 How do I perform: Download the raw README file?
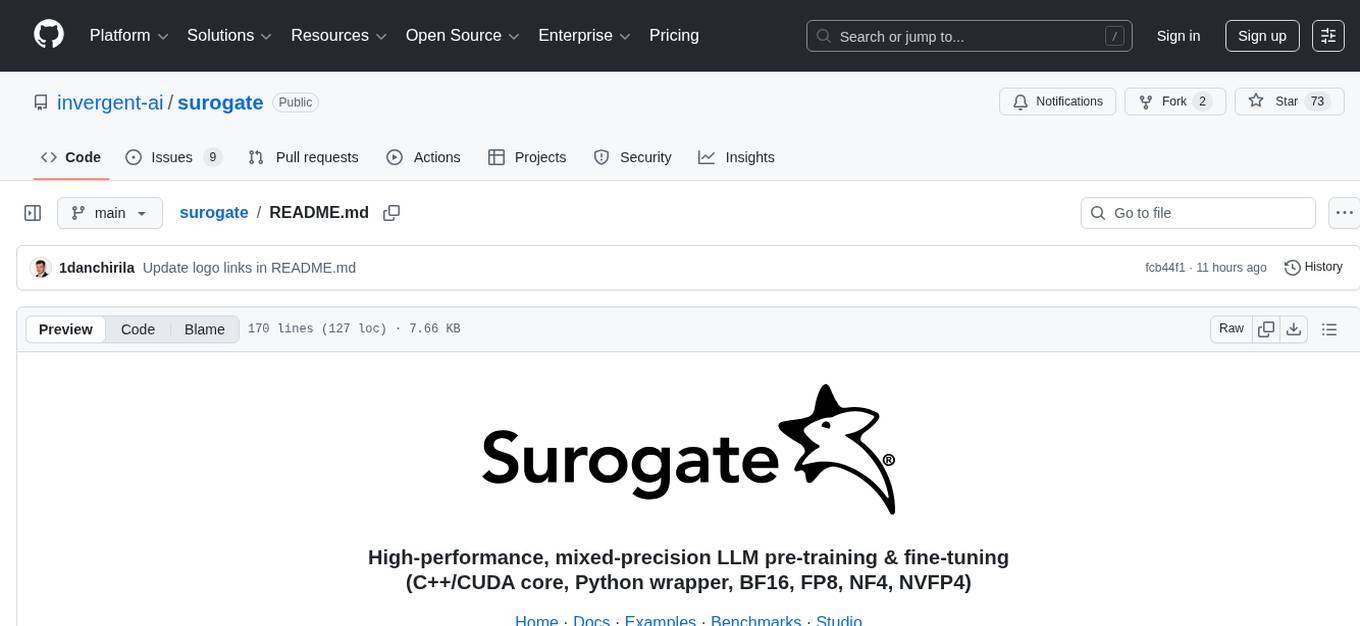tap(1294, 328)
